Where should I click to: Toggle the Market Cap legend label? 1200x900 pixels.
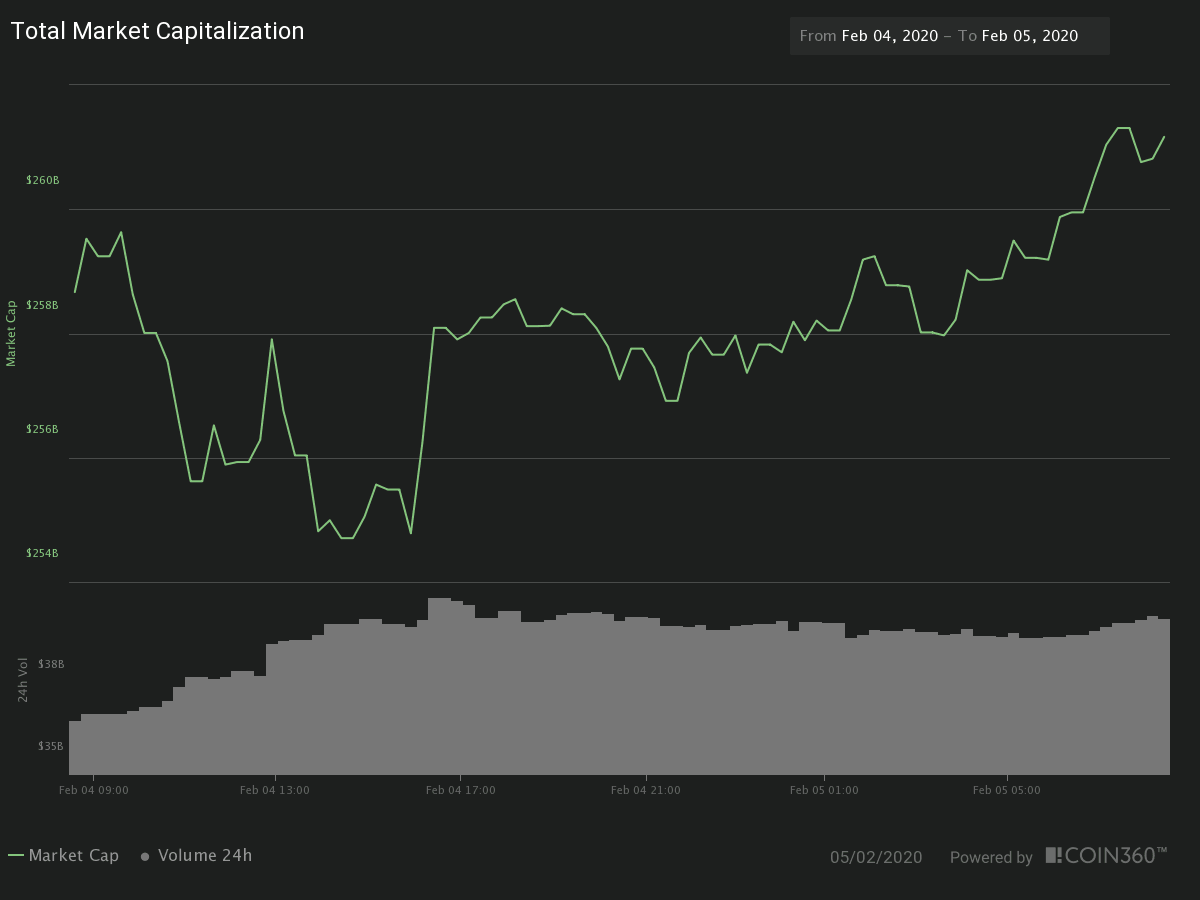tap(74, 856)
